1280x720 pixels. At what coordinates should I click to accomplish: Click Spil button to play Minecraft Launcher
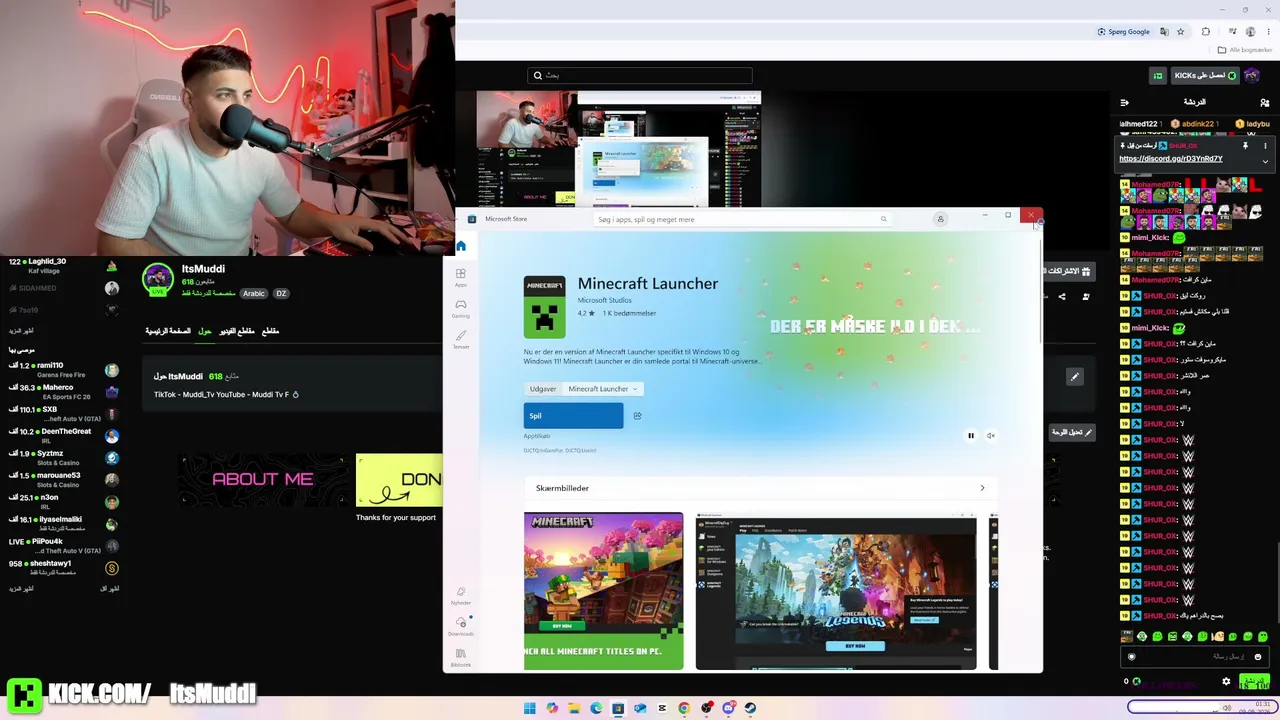pyautogui.click(x=573, y=416)
